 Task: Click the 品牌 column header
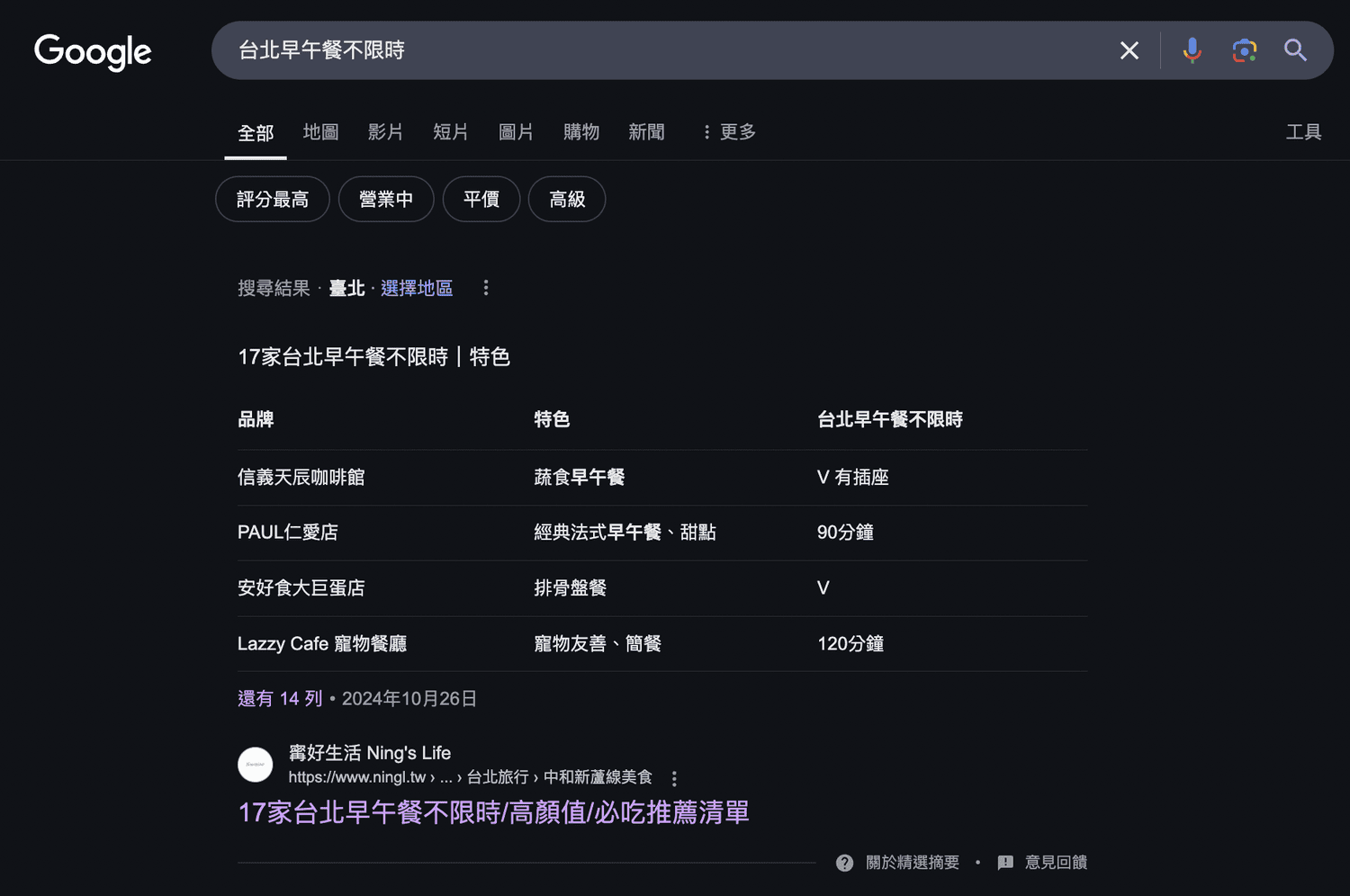pos(256,419)
